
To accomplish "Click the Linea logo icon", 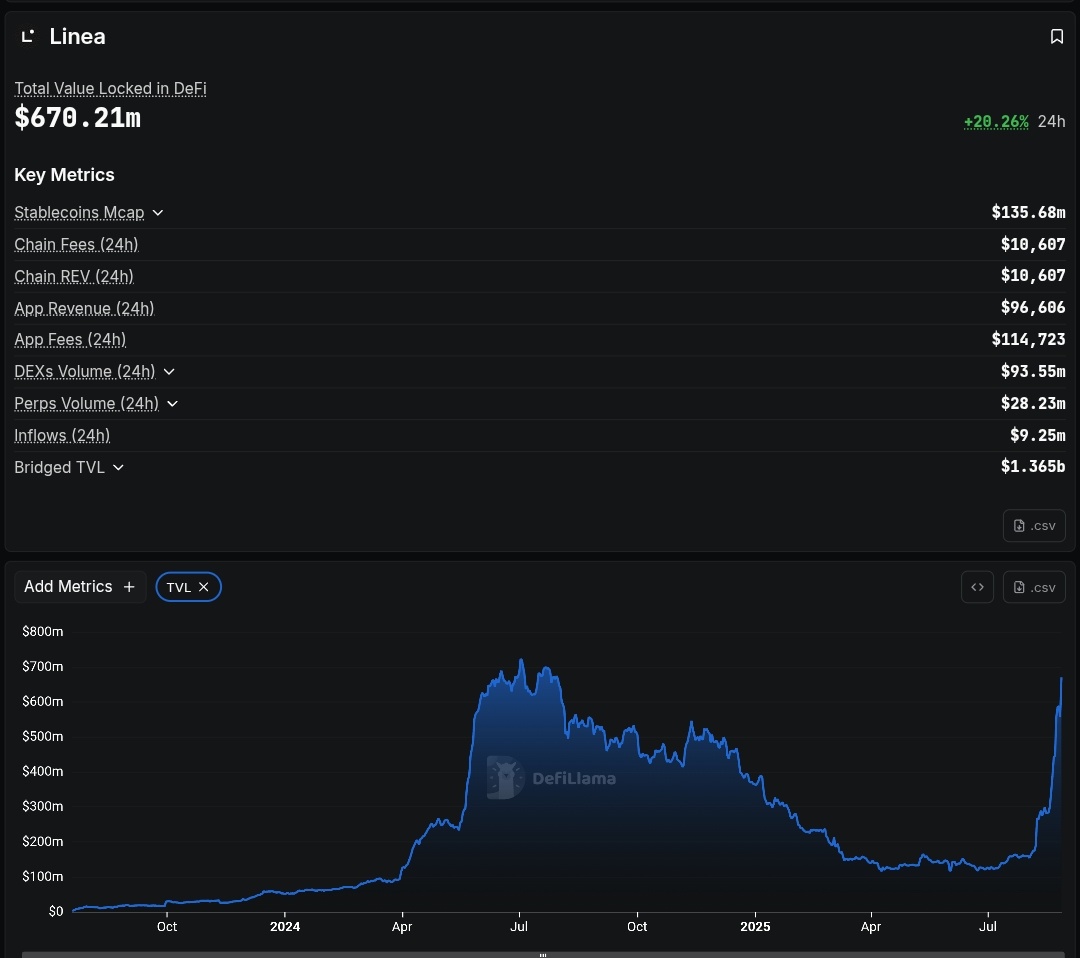I will click(x=28, y=36).
